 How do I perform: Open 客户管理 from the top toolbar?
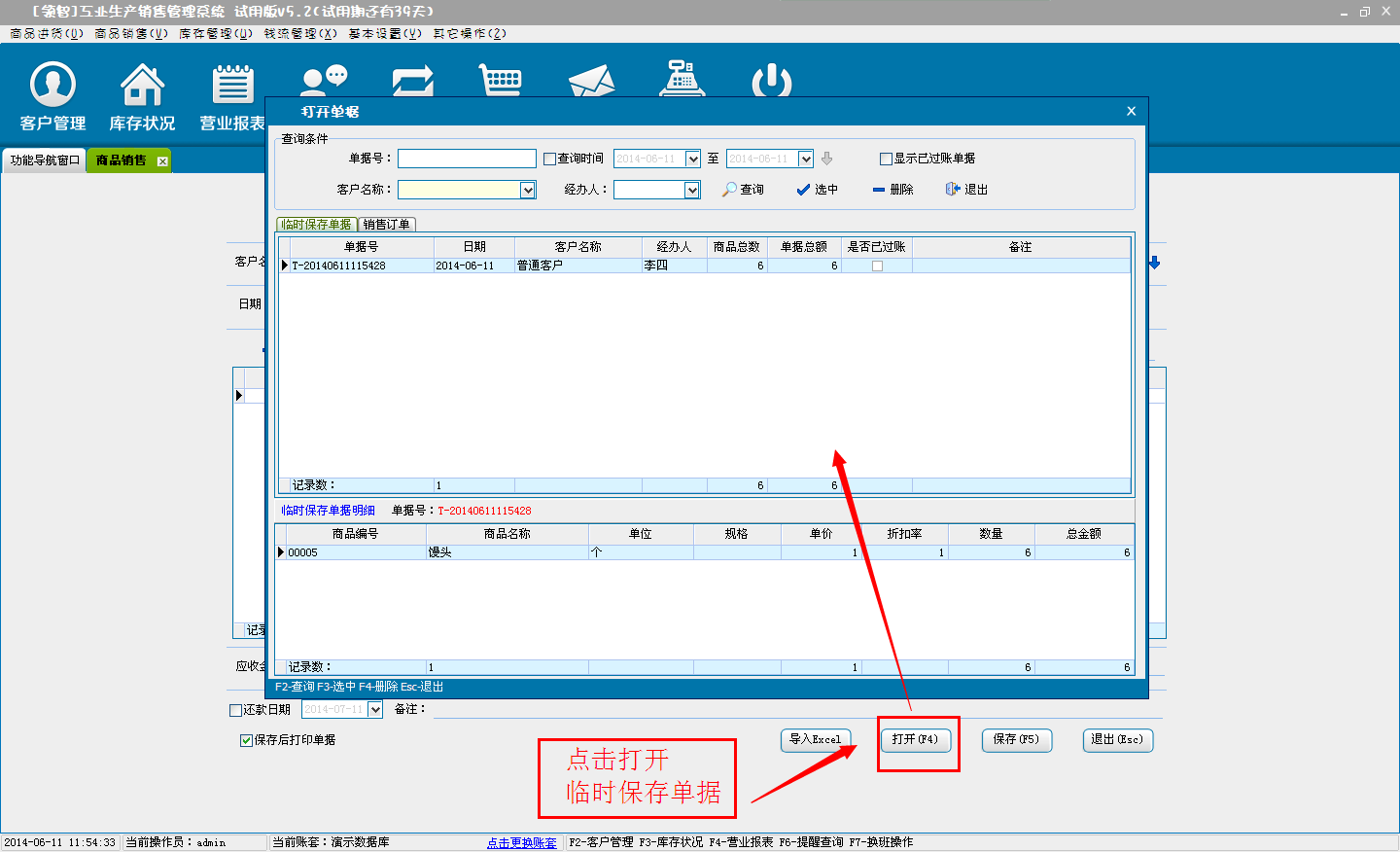52,95
